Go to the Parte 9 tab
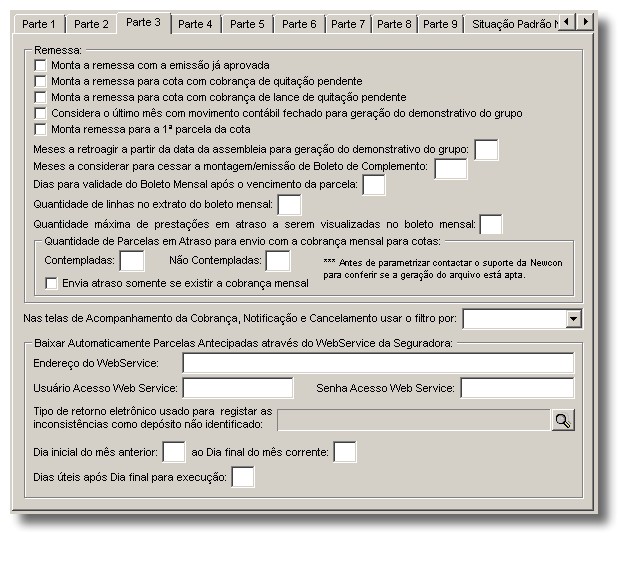Viewport: 618px width, 564px height. [440, 24]
